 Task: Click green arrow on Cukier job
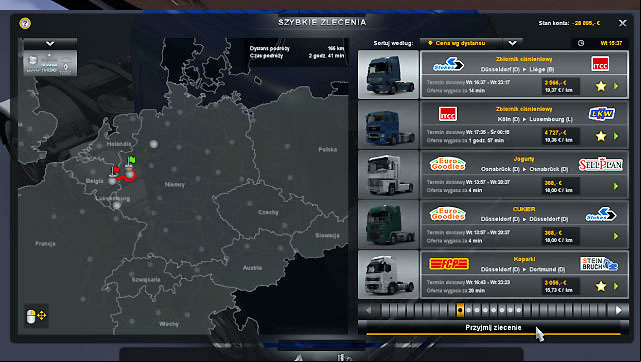tap(616, 236)
